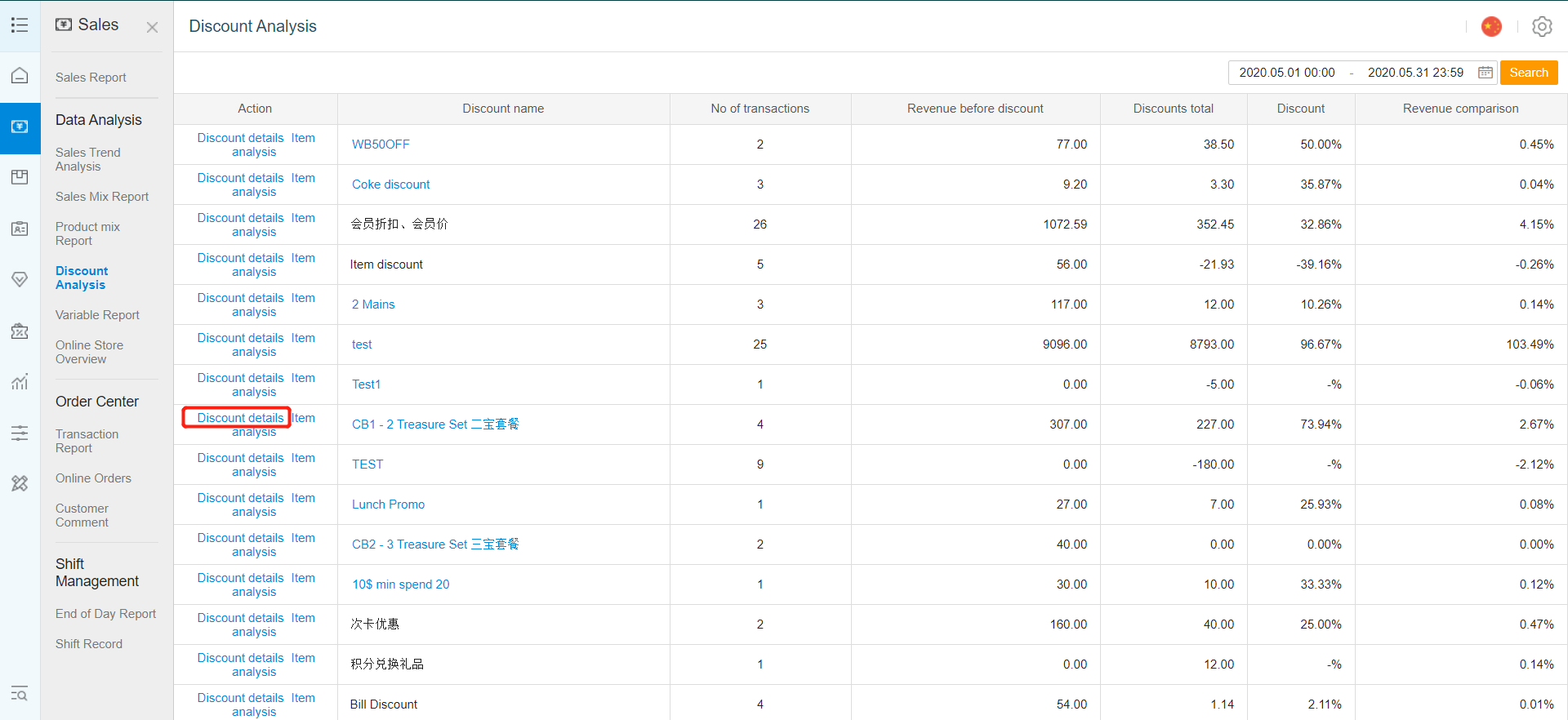Open the diamond loyalty icon in sidebar

[x=20, y=279]
